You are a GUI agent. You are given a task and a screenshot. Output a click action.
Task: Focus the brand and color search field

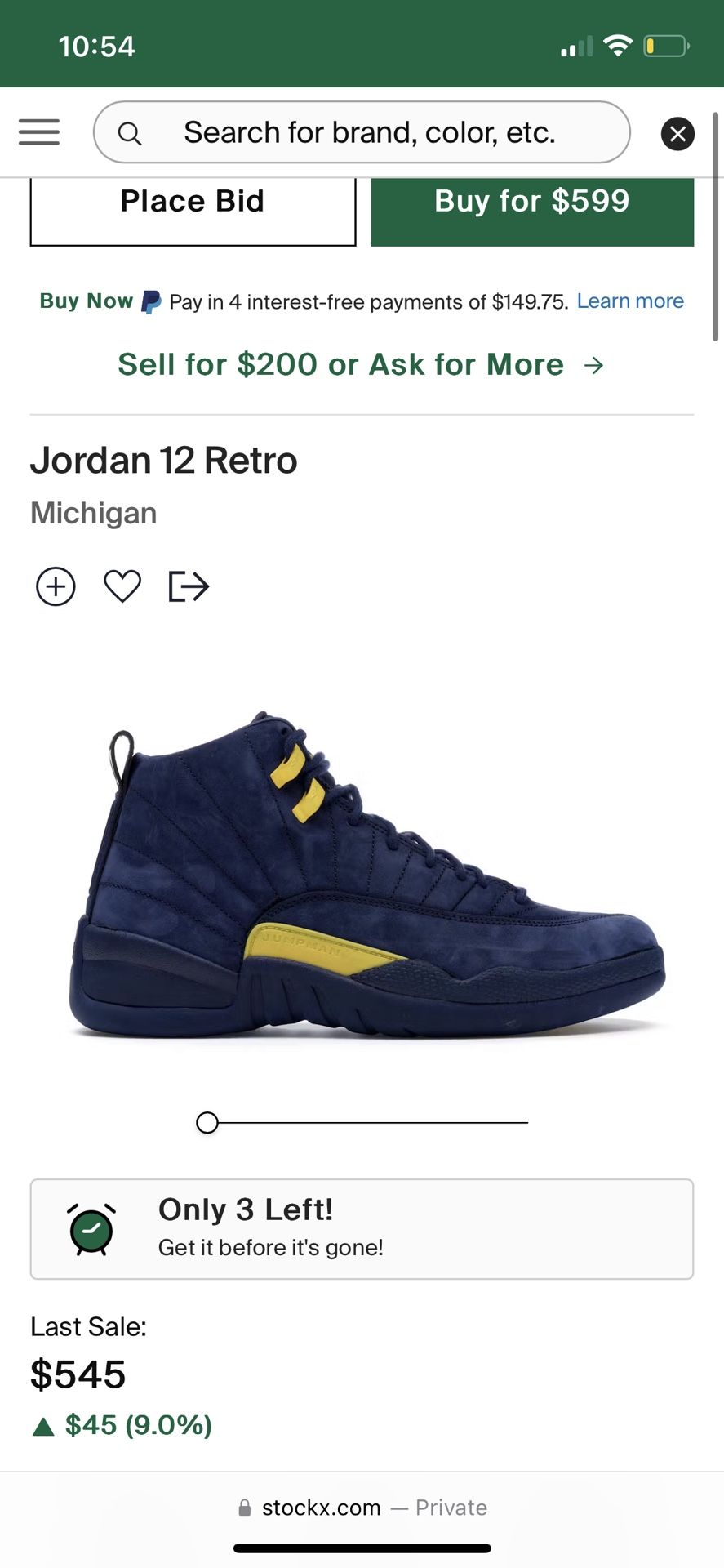(362, 132)
